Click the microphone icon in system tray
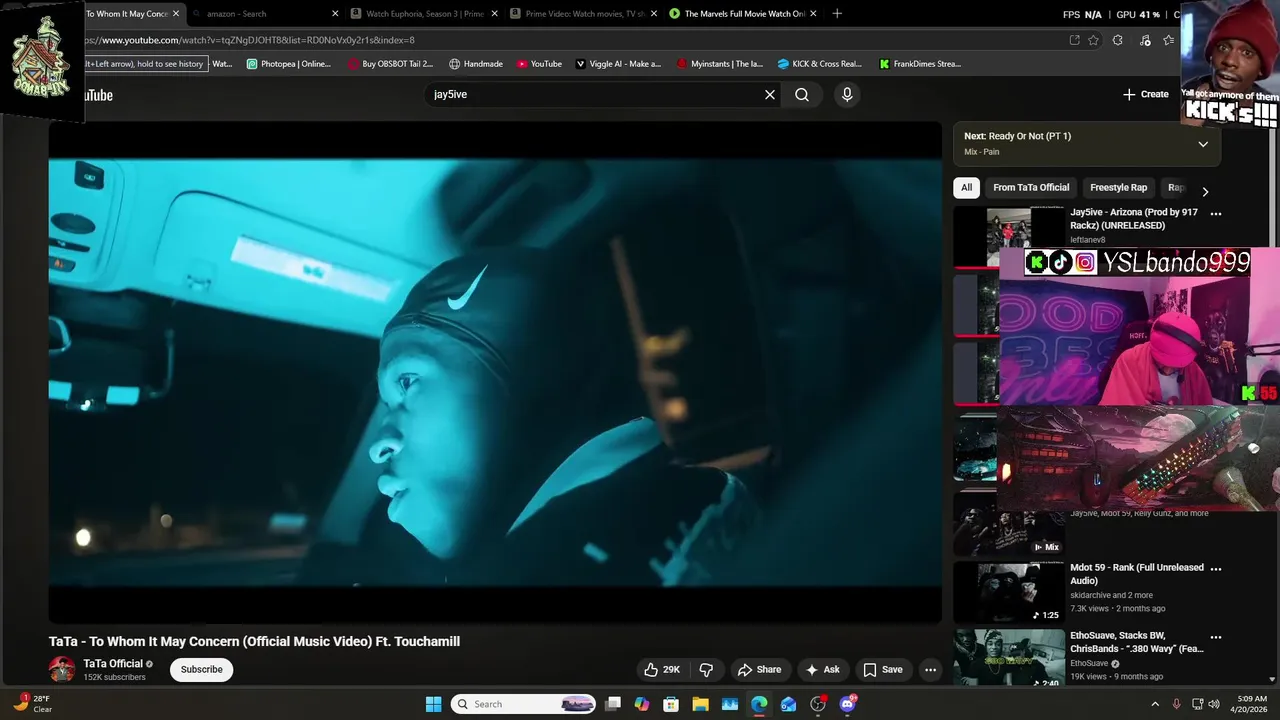The width and height of the screenshot is (1280, 720). pos(1176,704)
